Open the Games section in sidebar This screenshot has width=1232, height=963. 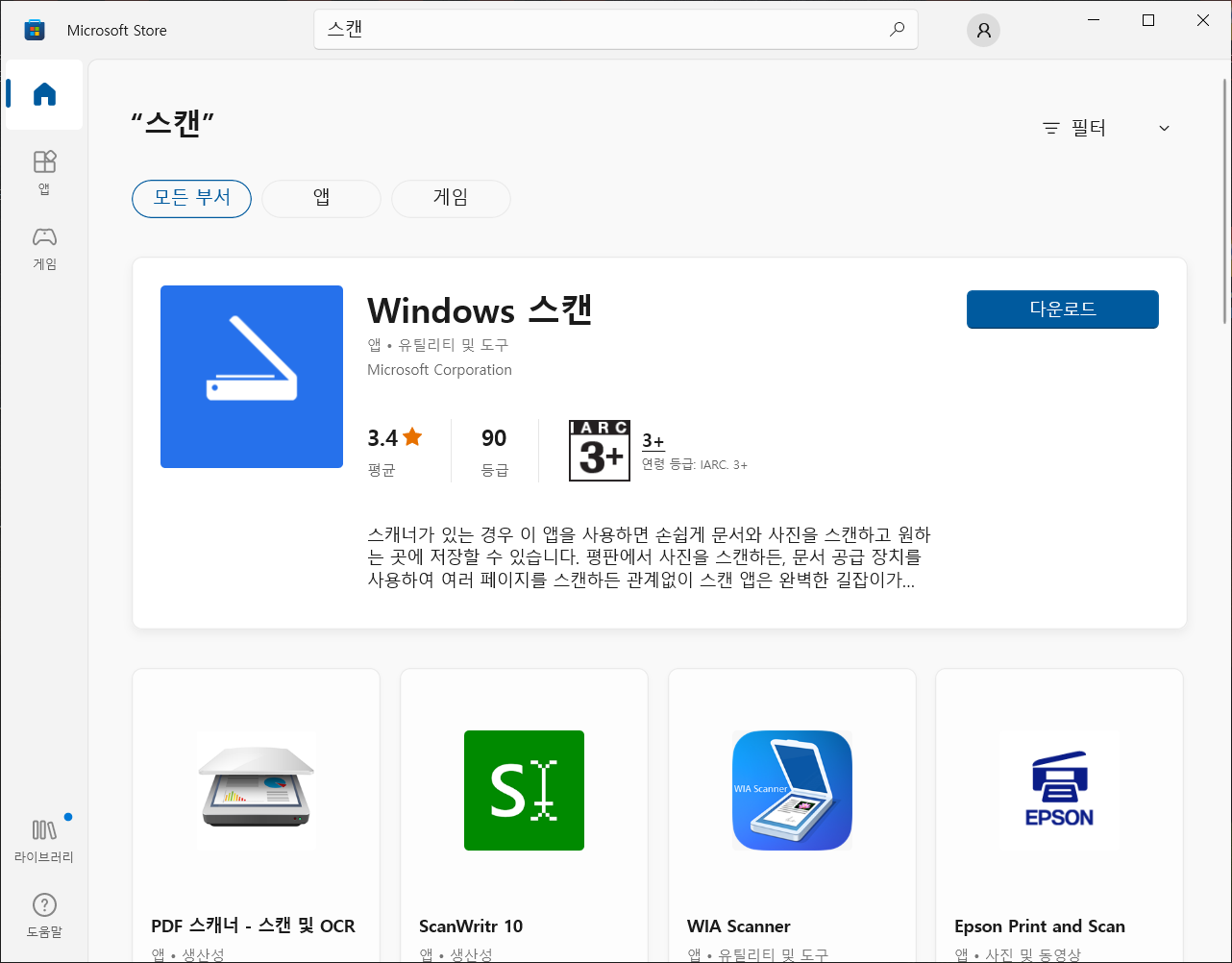[44, 248]
